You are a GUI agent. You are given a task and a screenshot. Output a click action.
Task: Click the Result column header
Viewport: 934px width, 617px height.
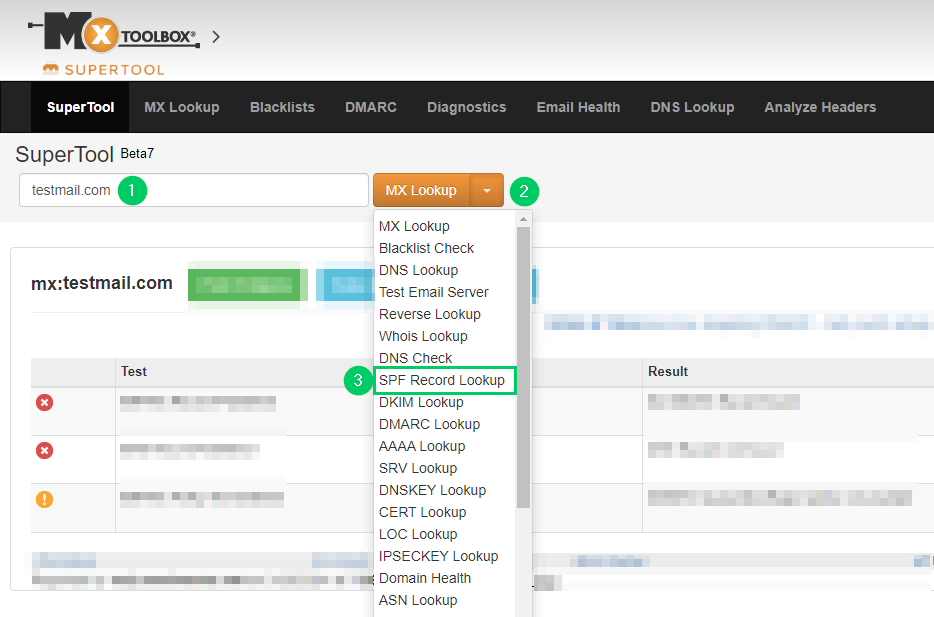click(x=668, y=372)
